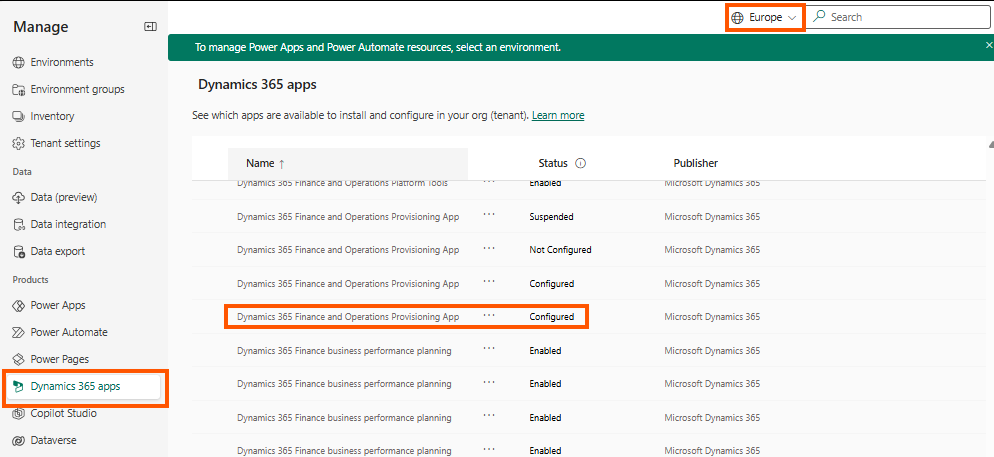Screen dimensions: 994x457
Task: Click the Power Automate icon
Action: tap(18, 332)
